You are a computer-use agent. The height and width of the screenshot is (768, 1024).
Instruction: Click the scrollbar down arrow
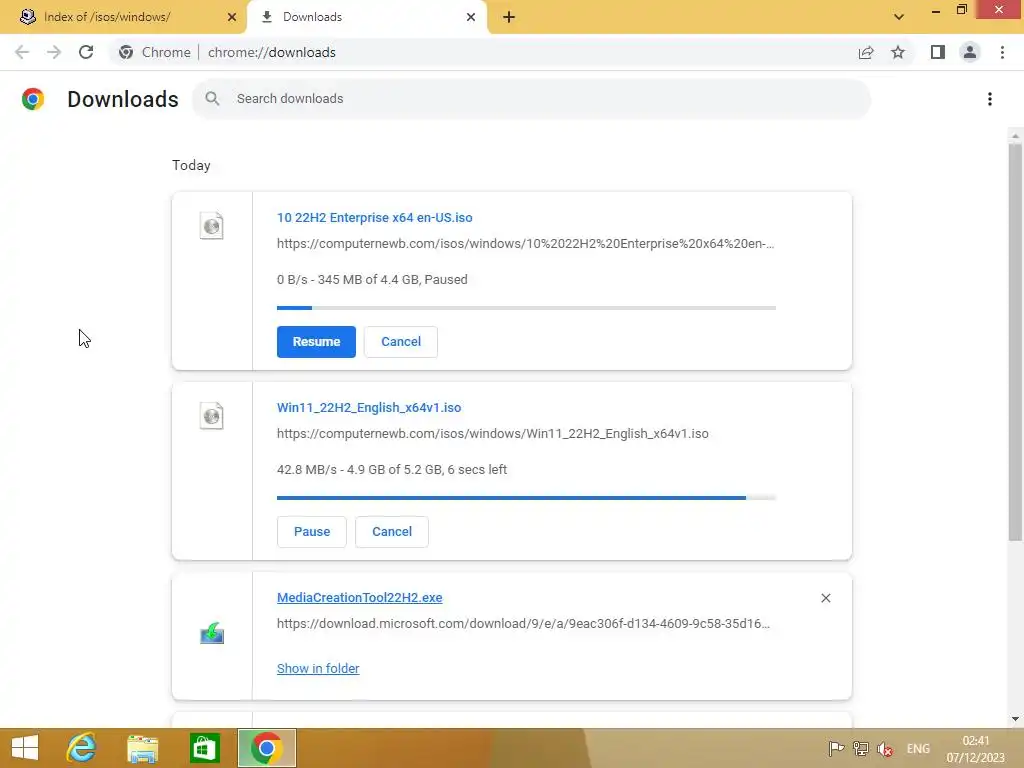1015,719
